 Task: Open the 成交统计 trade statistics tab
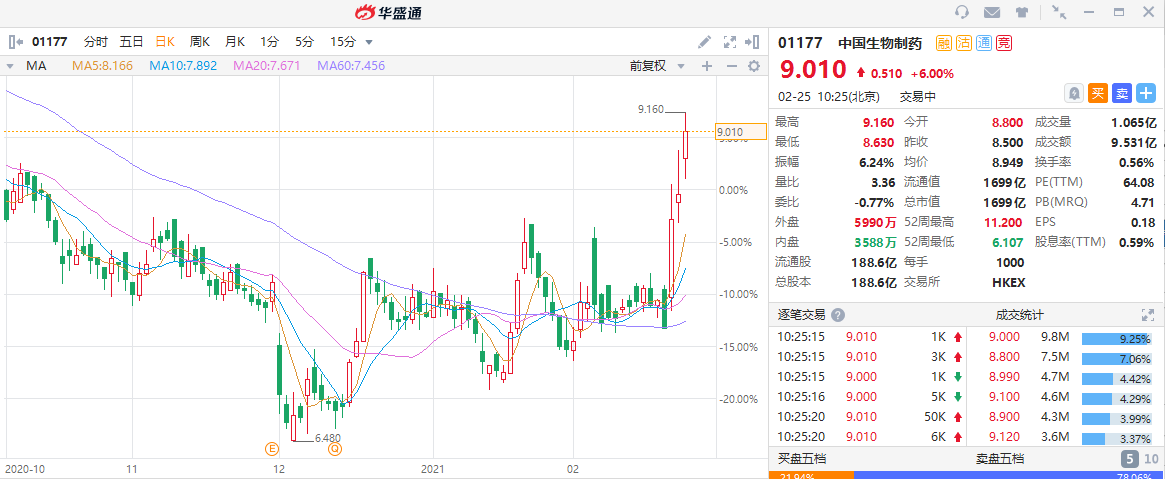(1020, 315)
